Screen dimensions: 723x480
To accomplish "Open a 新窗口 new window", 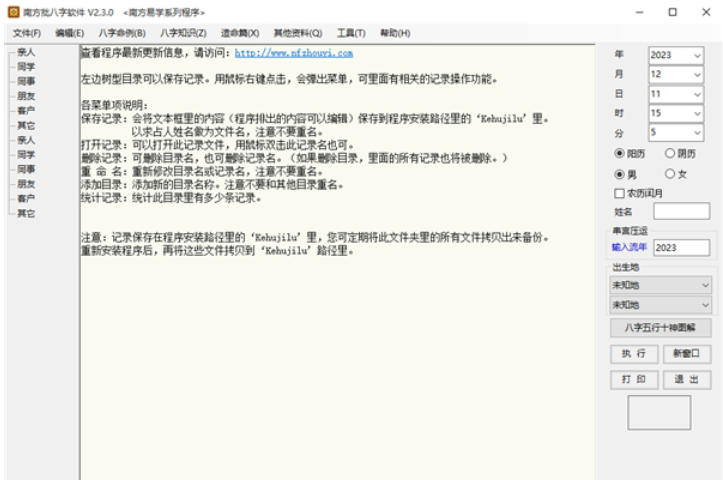I will (x=687, y=354).
